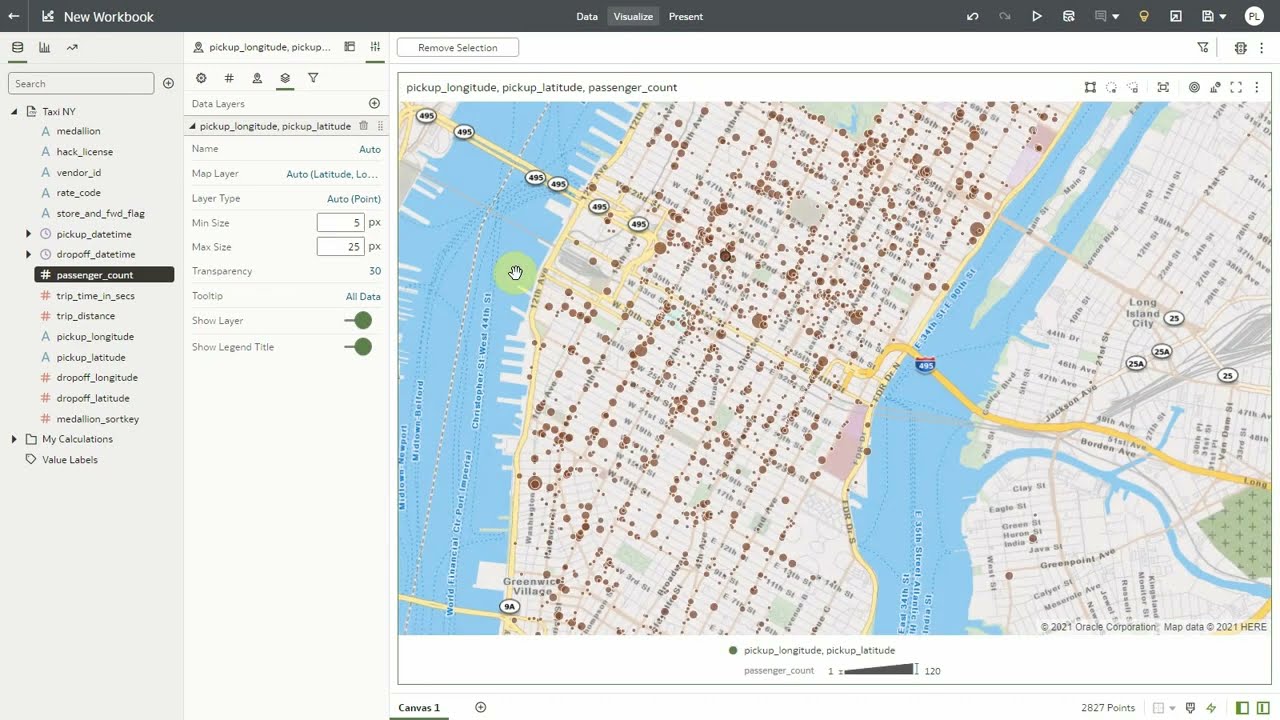Open the Data pane database icon
This screenshot has width=1280, height=720.
coord(17,47)
